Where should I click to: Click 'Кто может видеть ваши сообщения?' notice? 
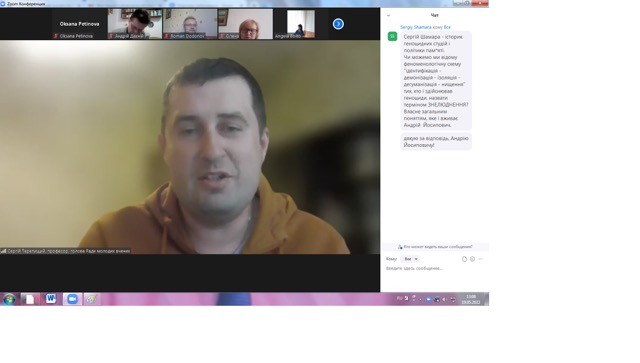[x=435, y=247]
